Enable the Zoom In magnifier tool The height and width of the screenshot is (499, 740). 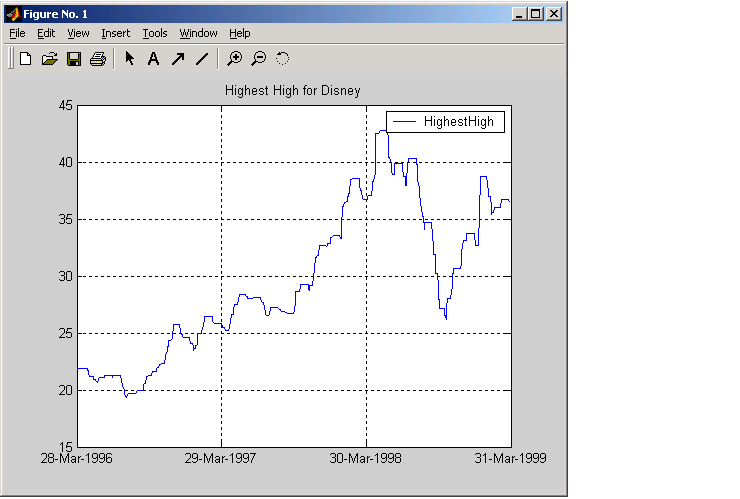point(235,59)
